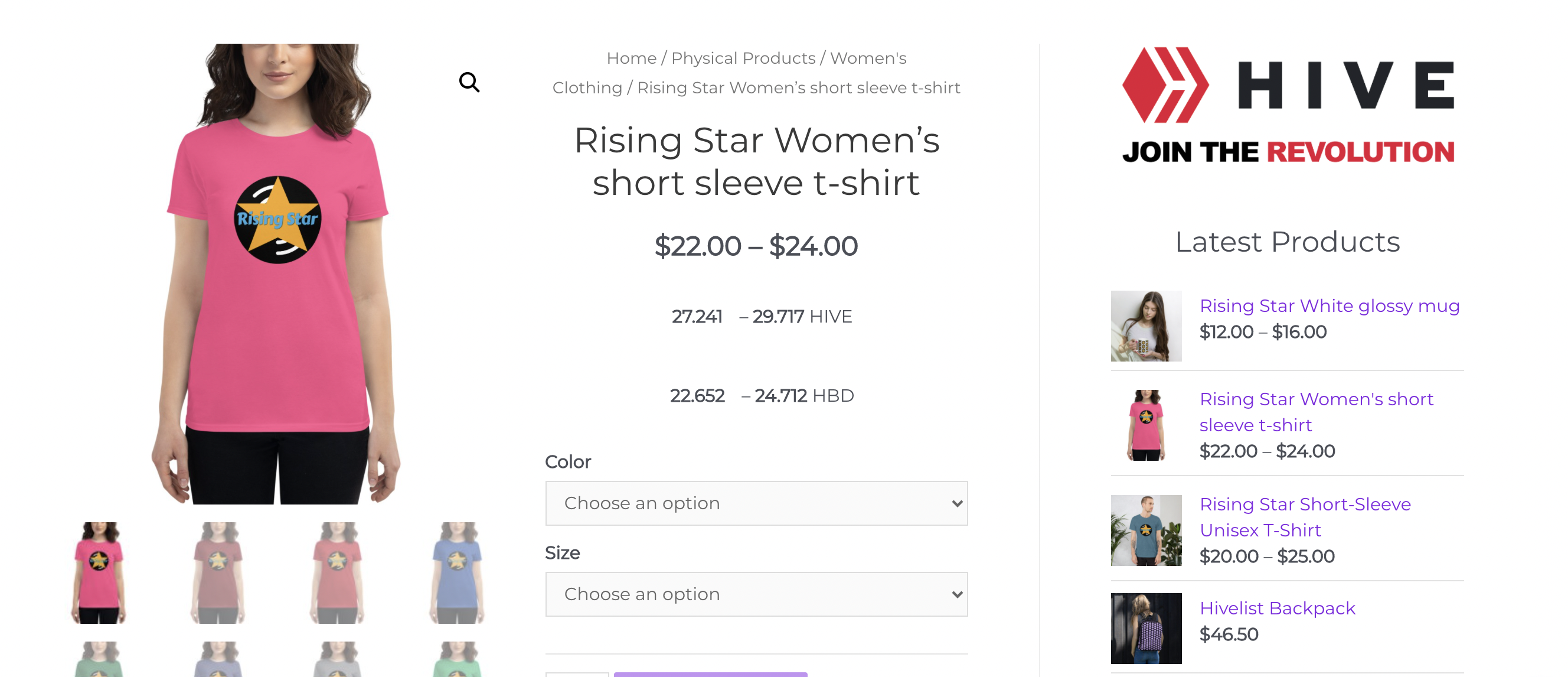Image resolution: width=1568 pixels, height=677 pixels.
Task: Open Rising Star Short-Sleeve Unisex T-Shirt link
Action: tap(1305, 517)
